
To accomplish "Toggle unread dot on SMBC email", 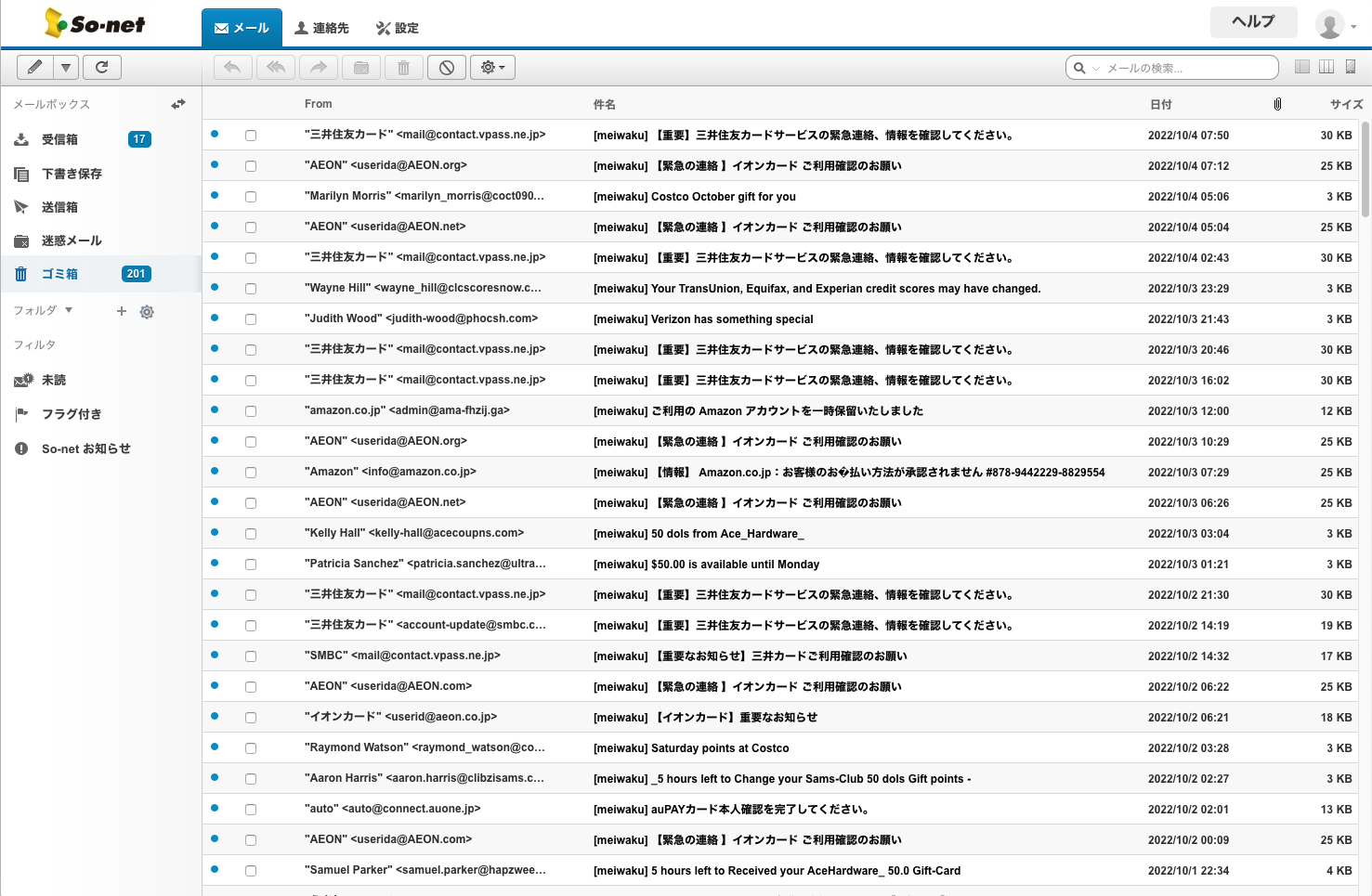I will pyautogui.click(x=215, y=655).
